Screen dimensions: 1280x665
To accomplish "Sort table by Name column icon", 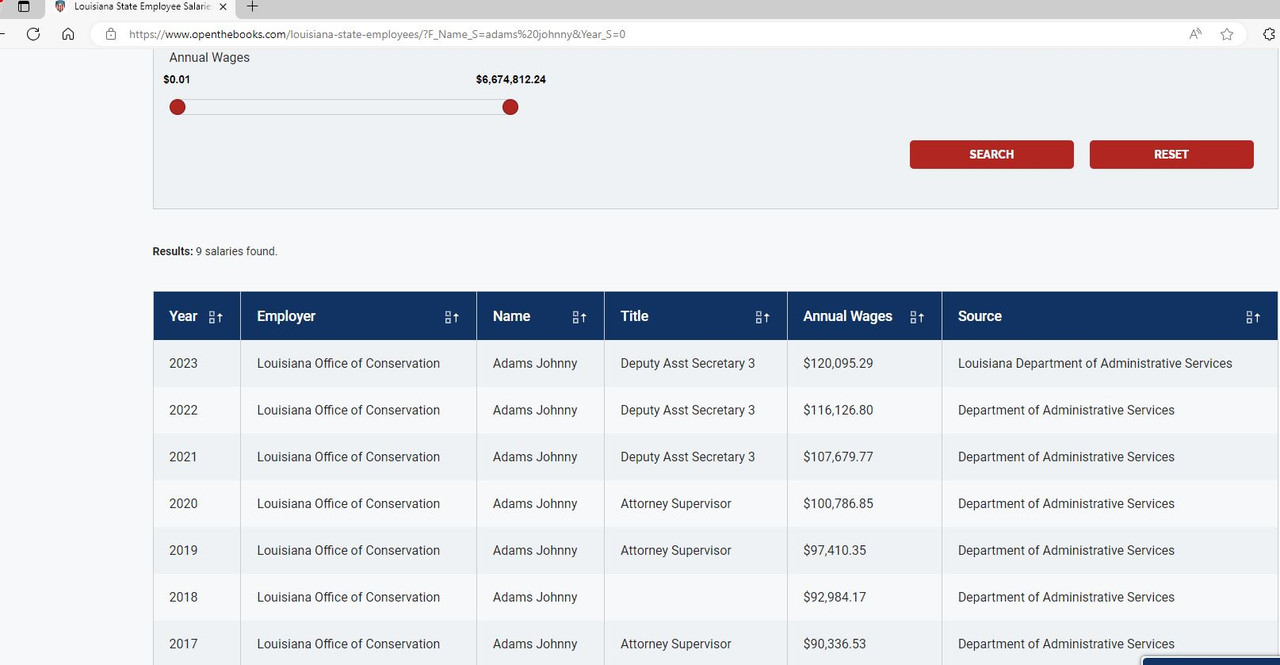I will tap(580, 317).
